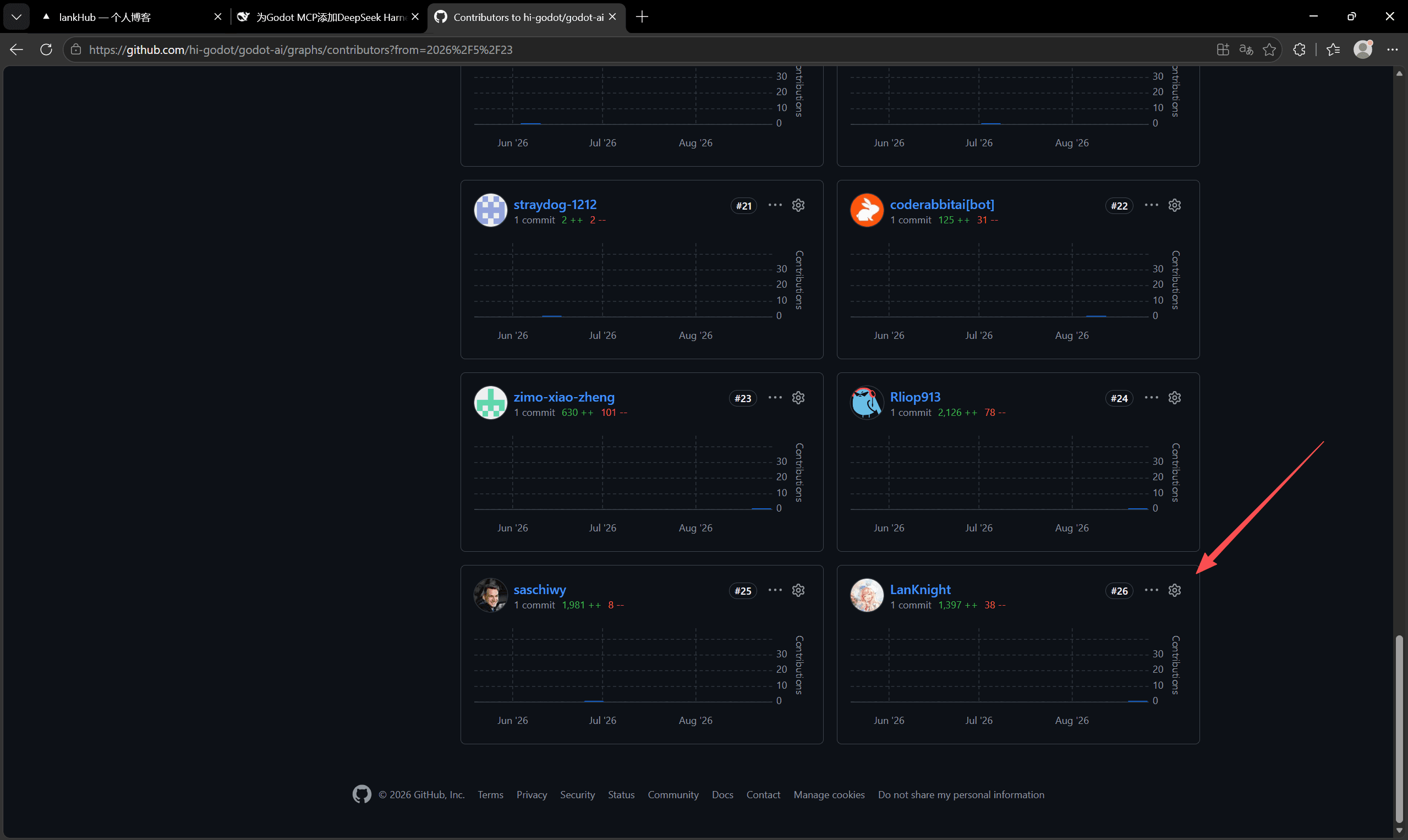Open LanKnight profile link
This screenshot has width=1408, height=840.
920,589
